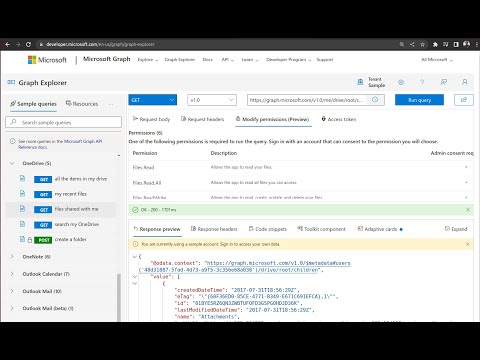Click the Run query button
Viewport: 480px width, 360px height.
click(x=419, y=100)
